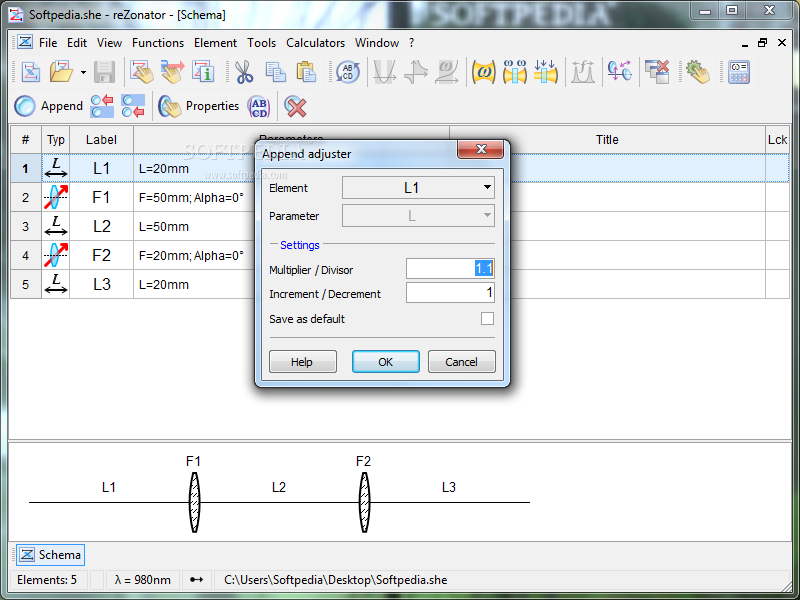Copy selected element icon

coord(276,72)
